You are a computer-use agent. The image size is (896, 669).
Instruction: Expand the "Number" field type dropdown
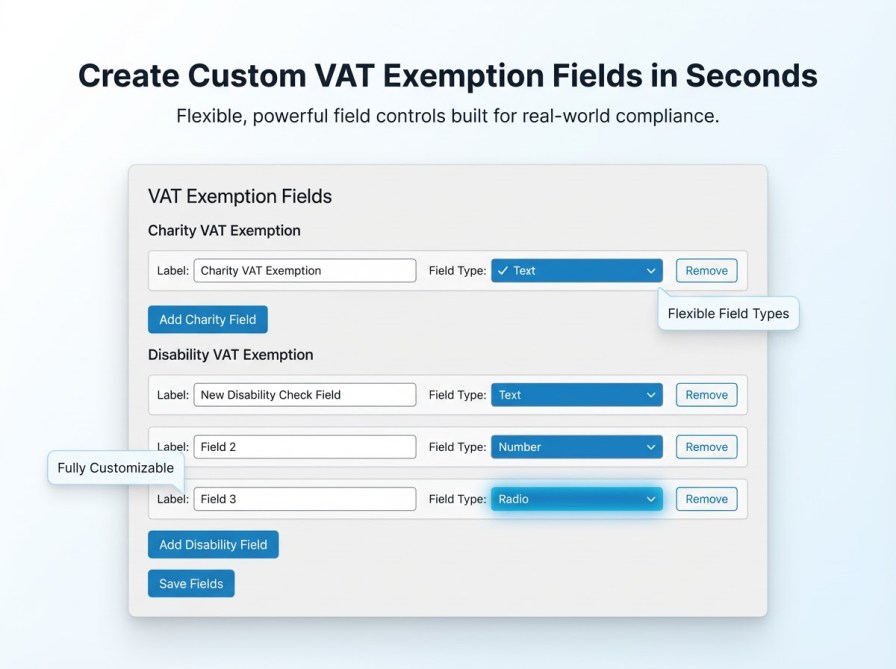(x=576, y=446)
